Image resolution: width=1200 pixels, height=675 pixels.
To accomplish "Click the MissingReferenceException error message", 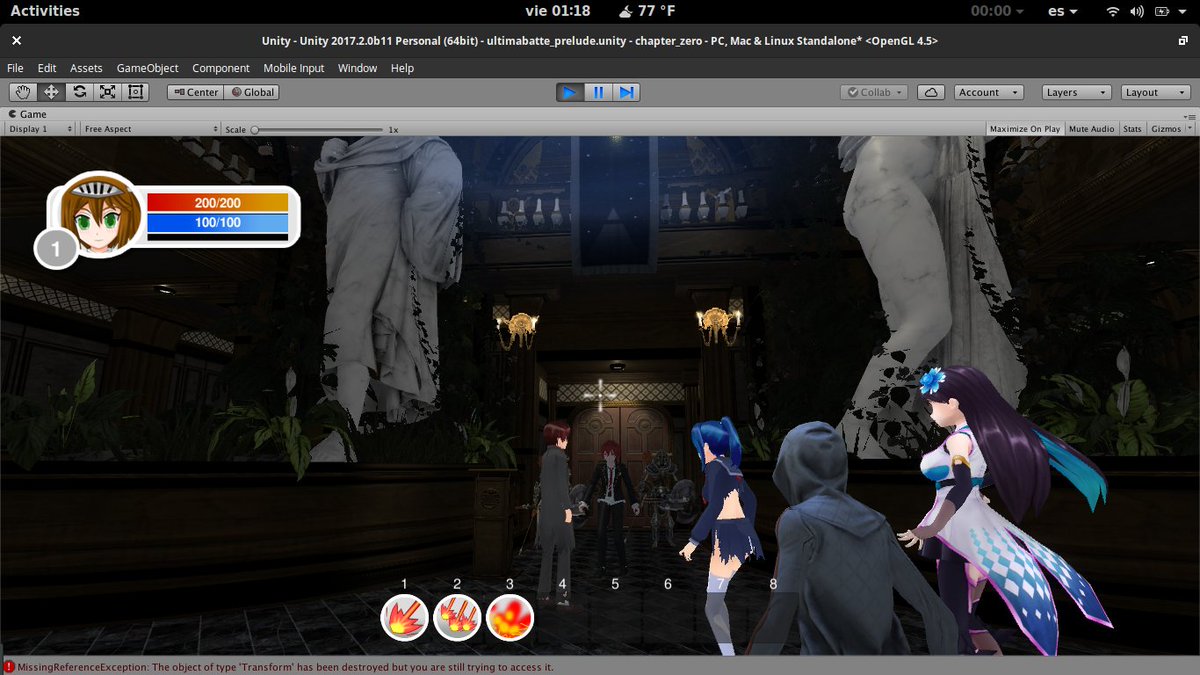I will pos(285,667).
